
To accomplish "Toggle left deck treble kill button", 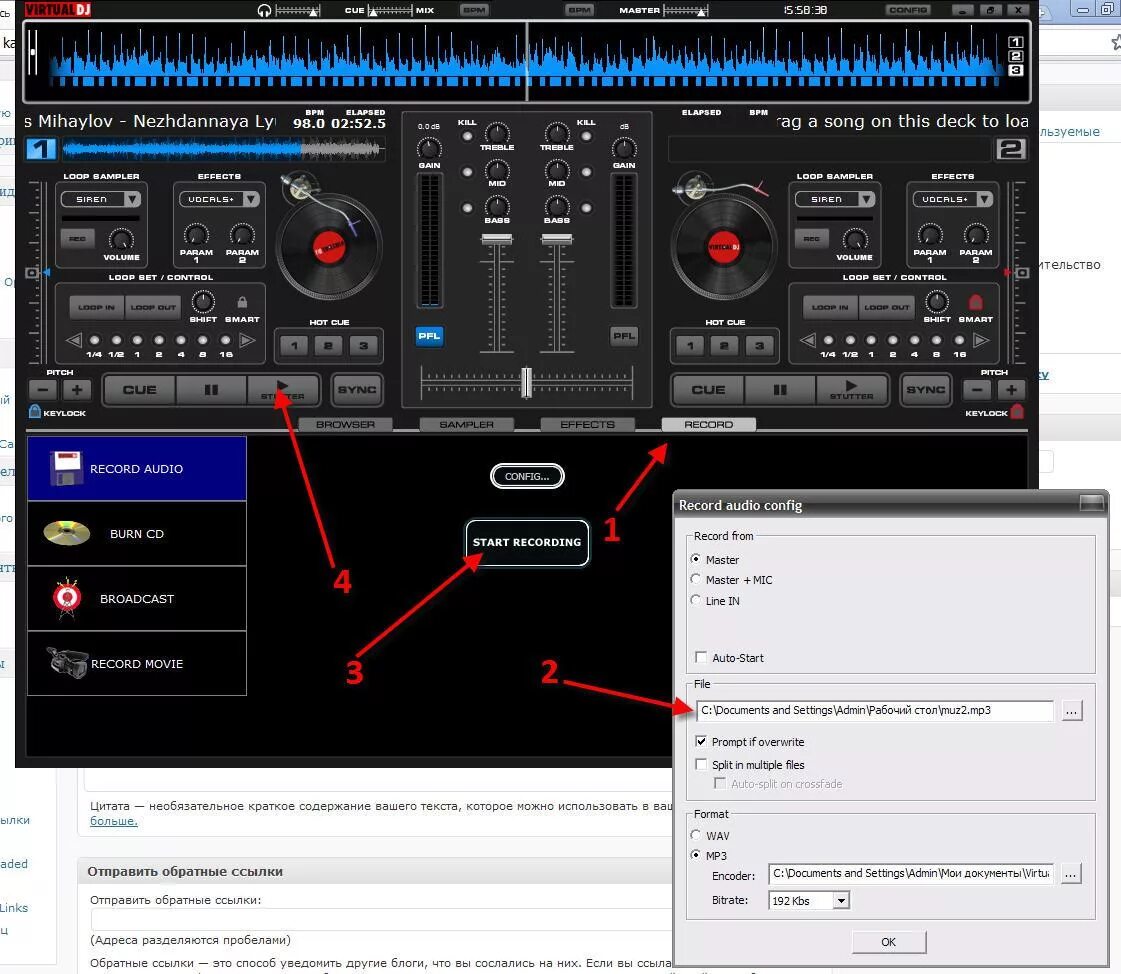I will (468, 136).
